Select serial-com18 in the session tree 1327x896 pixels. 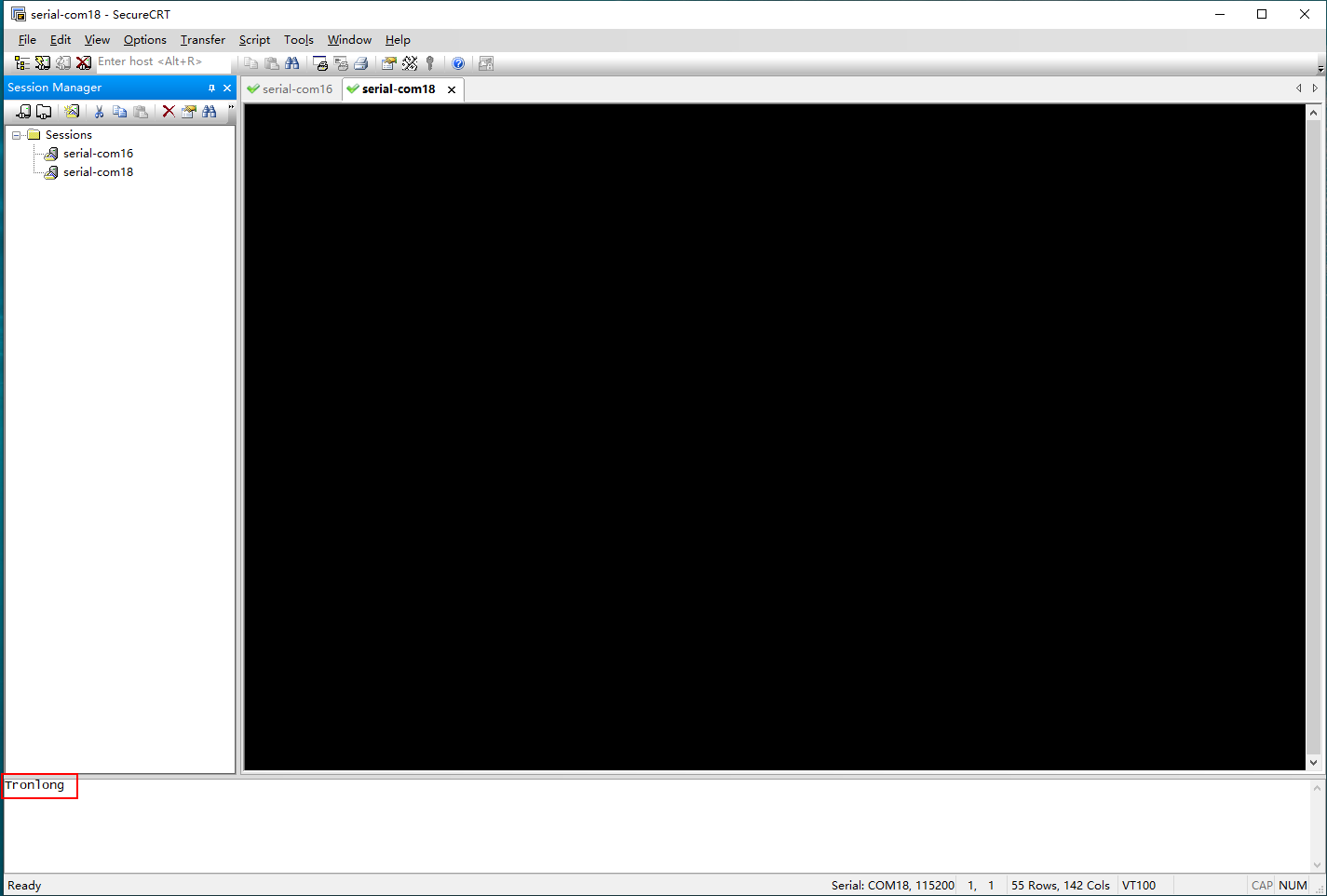pos(98,172)
